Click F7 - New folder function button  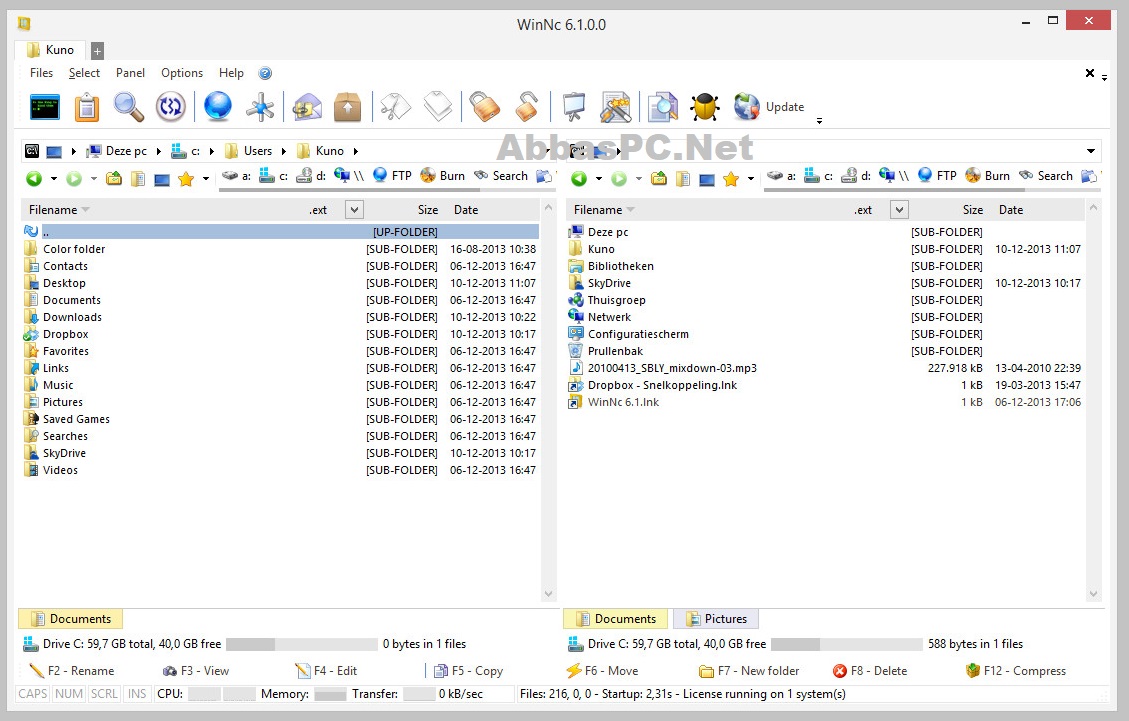(749, 671)
